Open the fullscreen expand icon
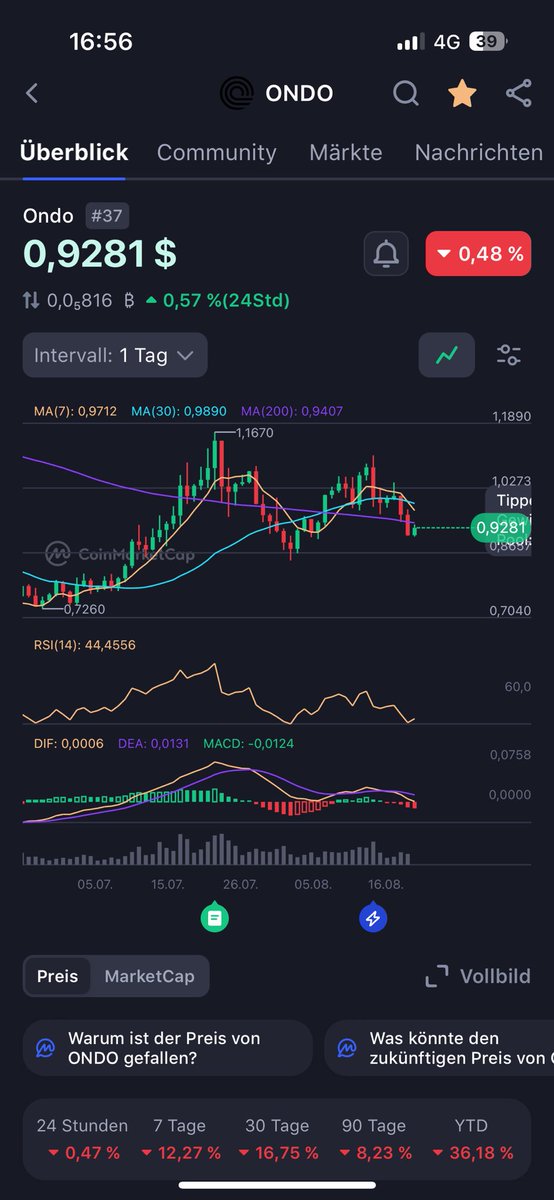 (437, 976)
